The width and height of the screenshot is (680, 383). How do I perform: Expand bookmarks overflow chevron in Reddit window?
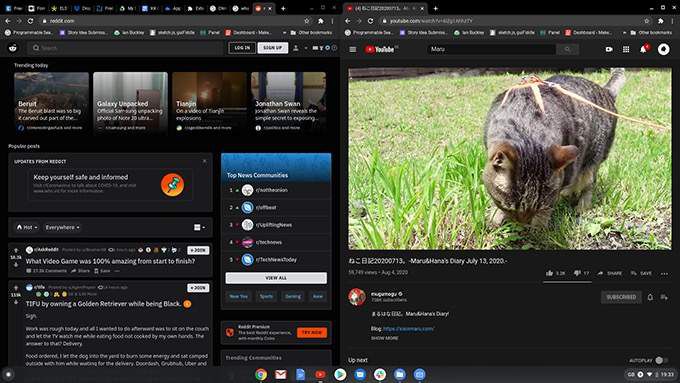coord(284,33)
